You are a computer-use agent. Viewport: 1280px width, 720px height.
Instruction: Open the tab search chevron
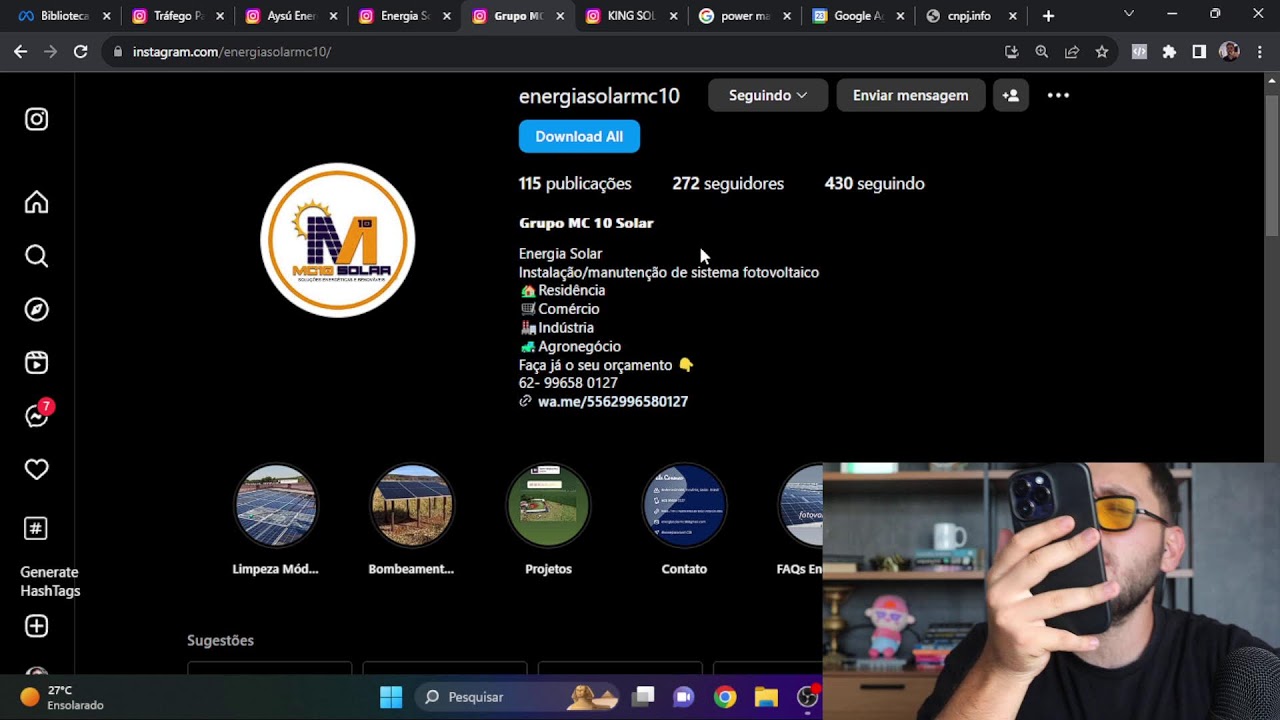pyautogui.click(x=1129, y=15)
